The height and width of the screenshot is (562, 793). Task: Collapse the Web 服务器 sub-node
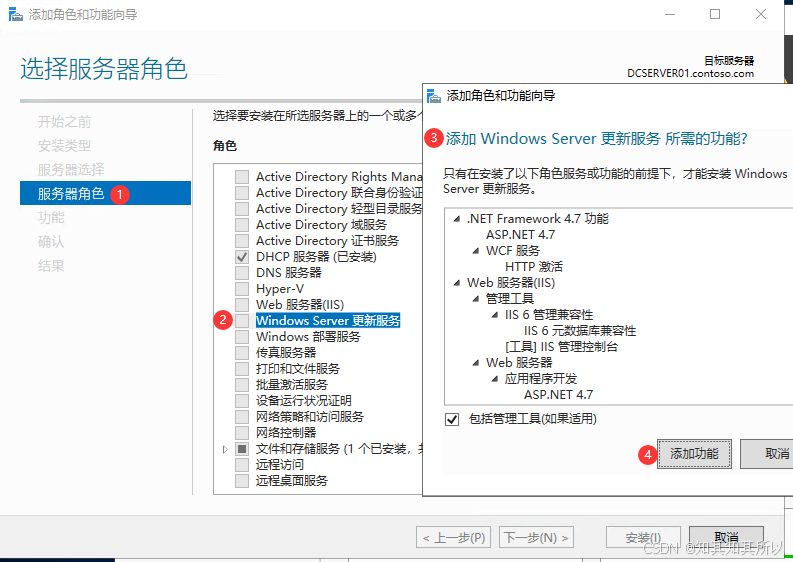[x=475, y=363]
